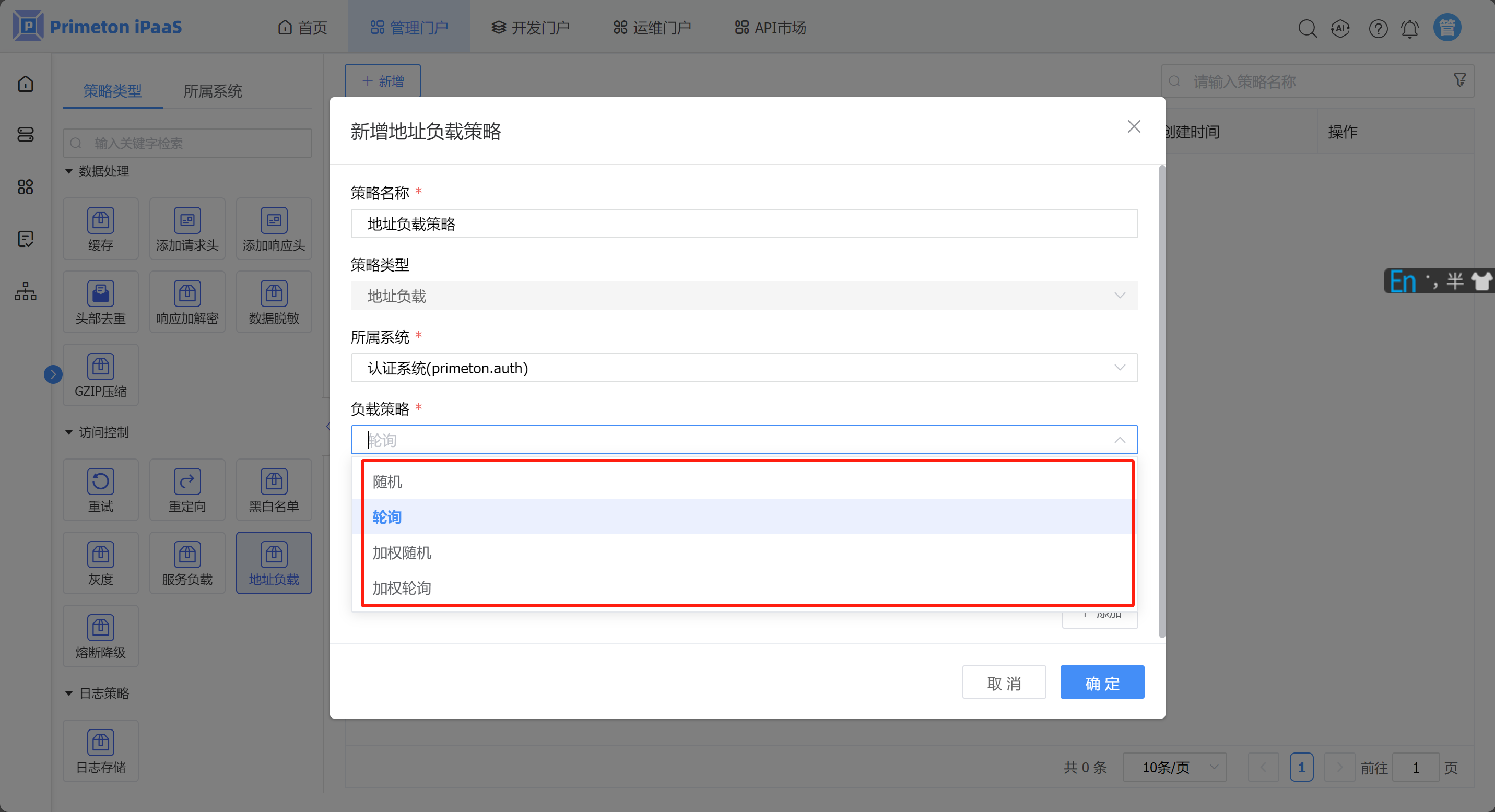Screen dimensions: 1495x812
Task: Click the search magnifier icon in header
Action: 1307,28
